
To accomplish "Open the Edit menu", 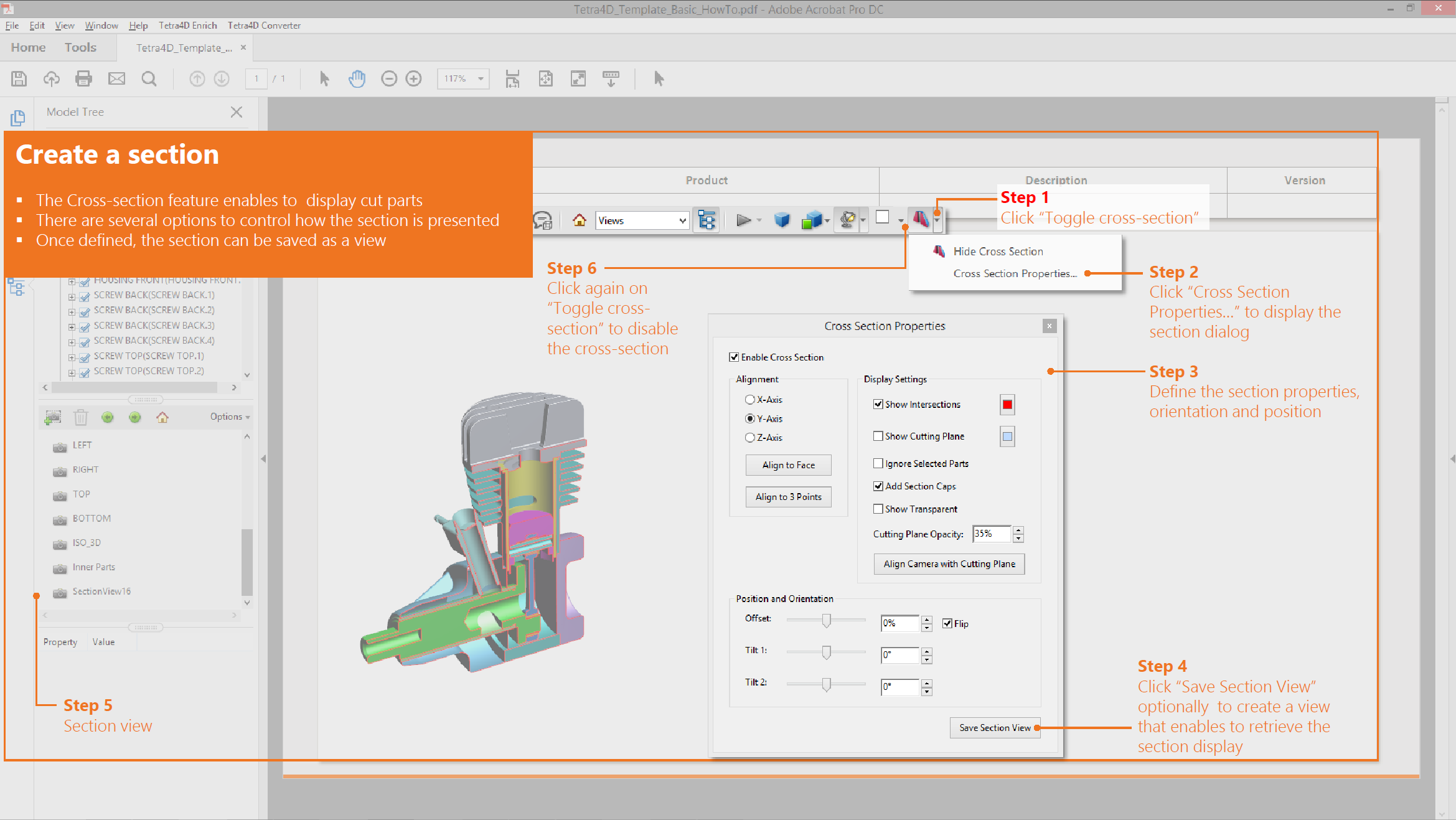I will (x=37, y=26).
